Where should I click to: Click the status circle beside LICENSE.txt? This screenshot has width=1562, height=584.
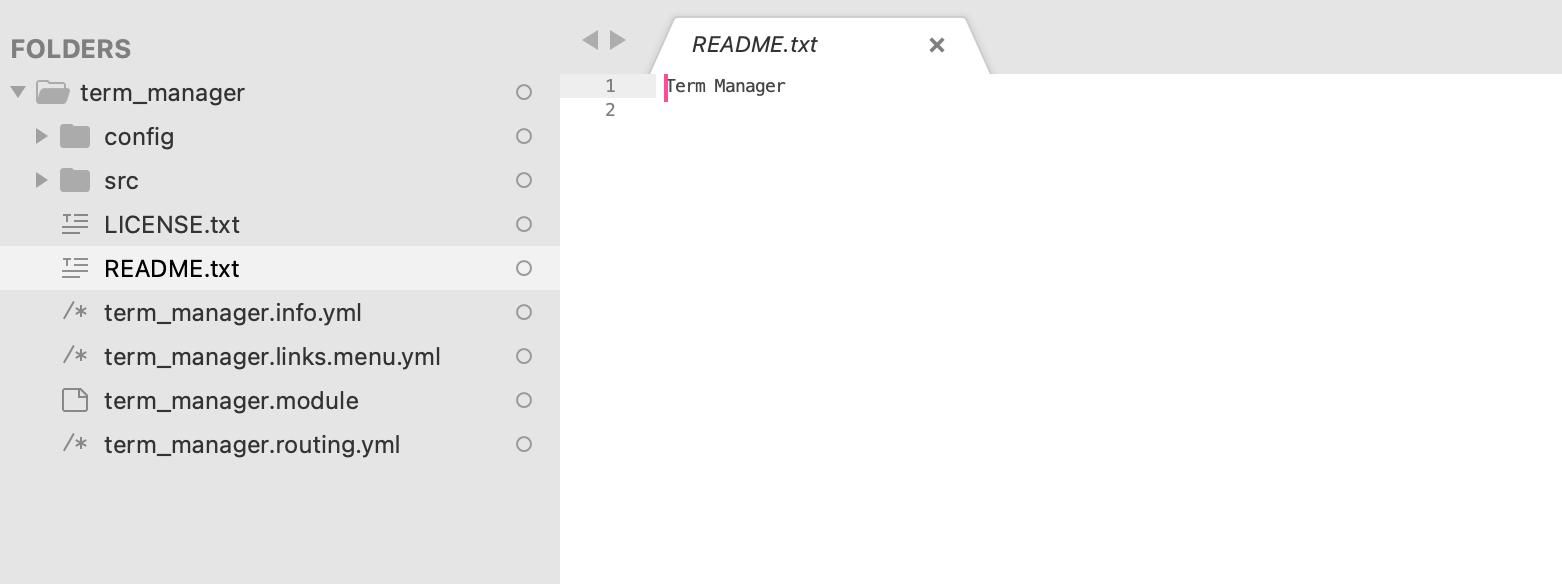point(523,224)
